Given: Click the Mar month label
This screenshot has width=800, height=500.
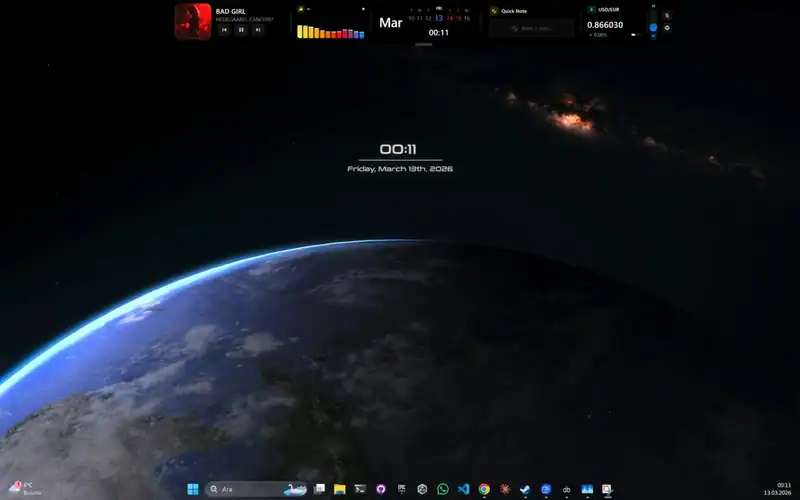Looking at the screenshot, I should pos(391,23).
